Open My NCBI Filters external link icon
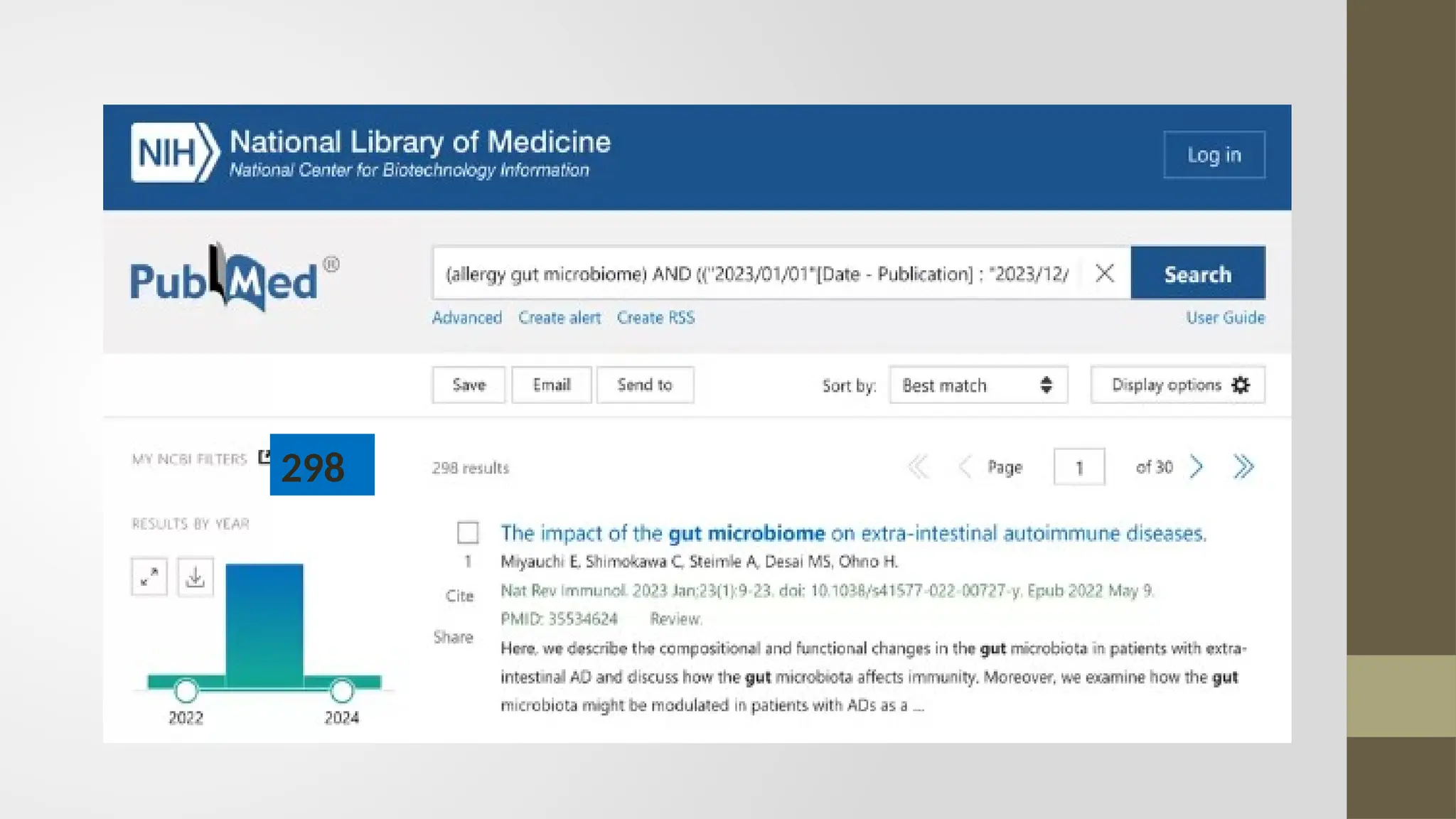Image resolution: width=1456 pixels, height=819 pixels. (x=264, y=457)
